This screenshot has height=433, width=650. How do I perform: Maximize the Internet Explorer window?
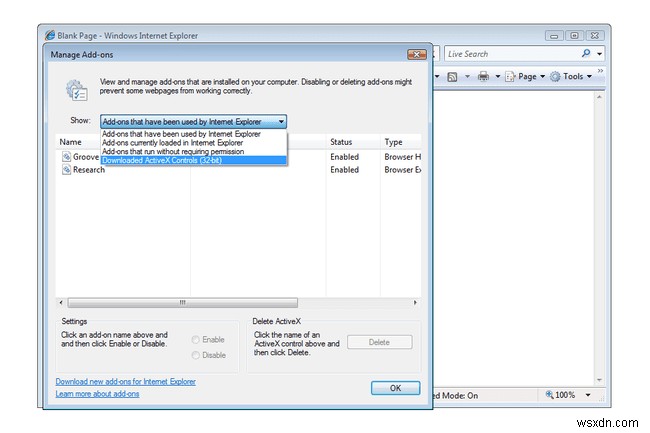[x=575, y=36]
